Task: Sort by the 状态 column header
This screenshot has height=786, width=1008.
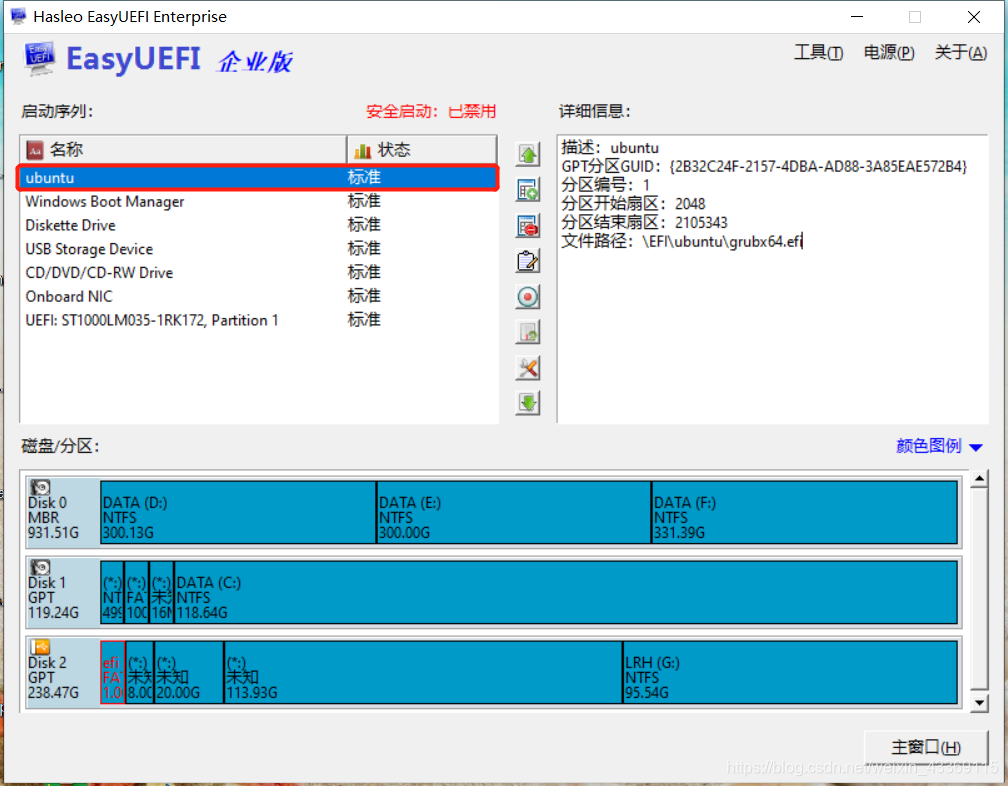Action: click(x=422, y=150)
